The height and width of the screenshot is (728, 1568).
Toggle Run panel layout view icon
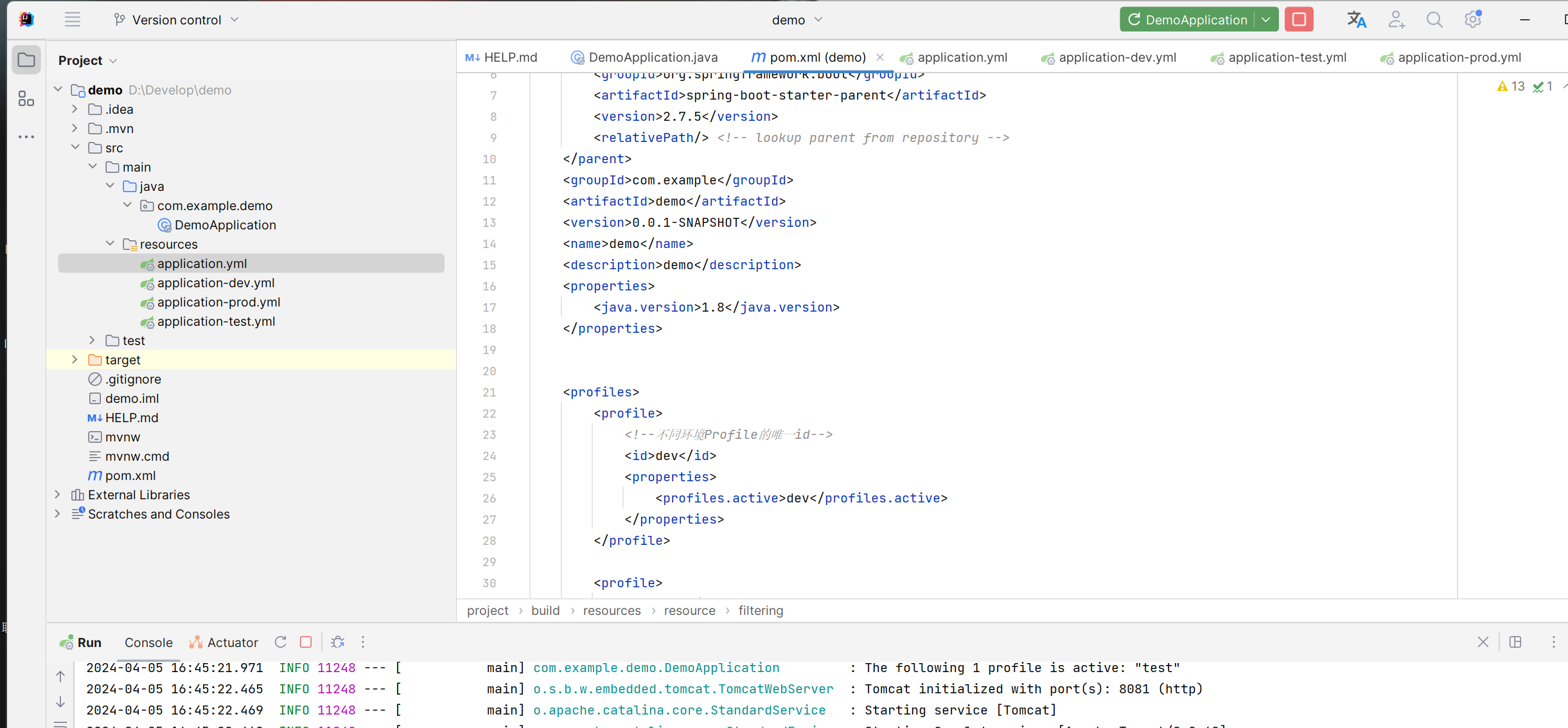coord(1515,642)
